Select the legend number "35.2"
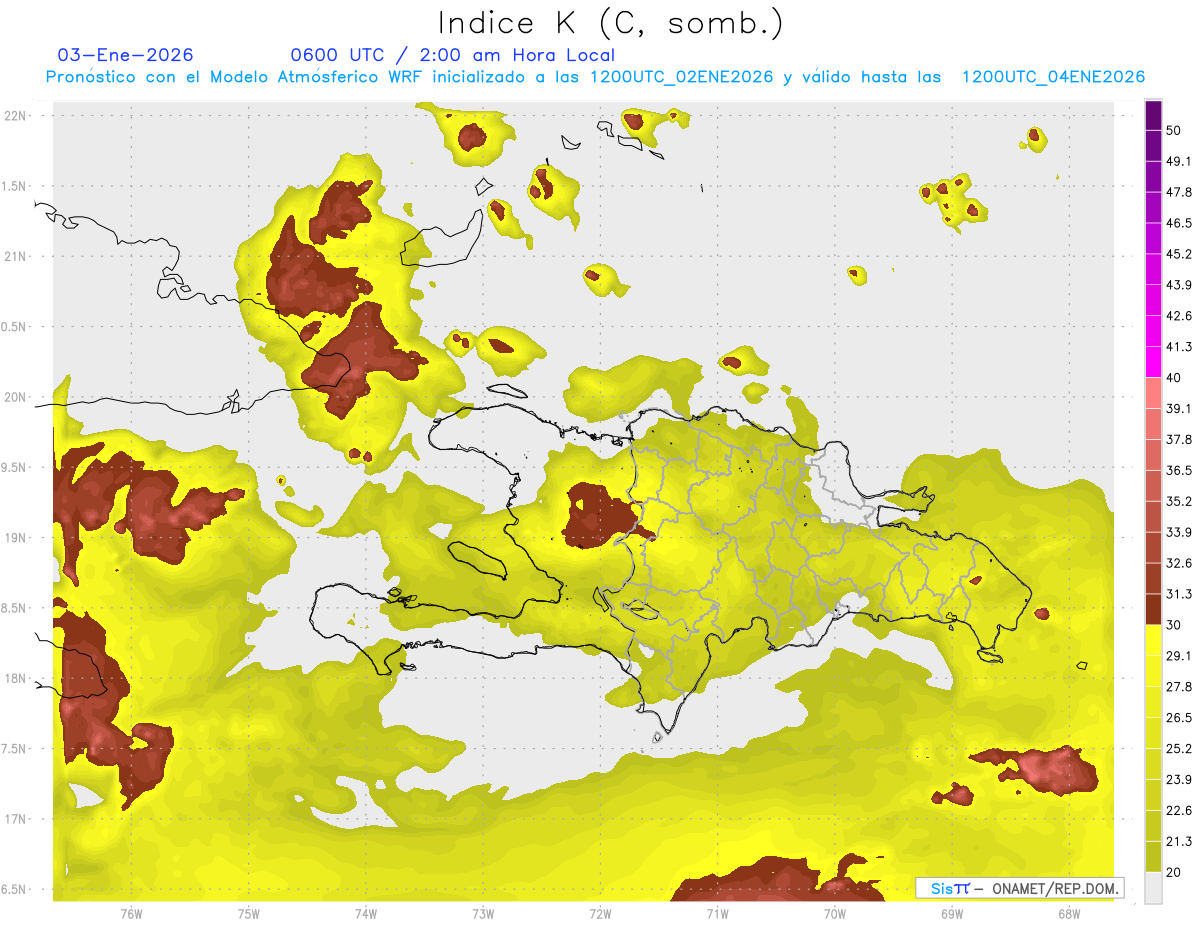The height and width of the screenshot is (927, 1200). click(1179, 502)
